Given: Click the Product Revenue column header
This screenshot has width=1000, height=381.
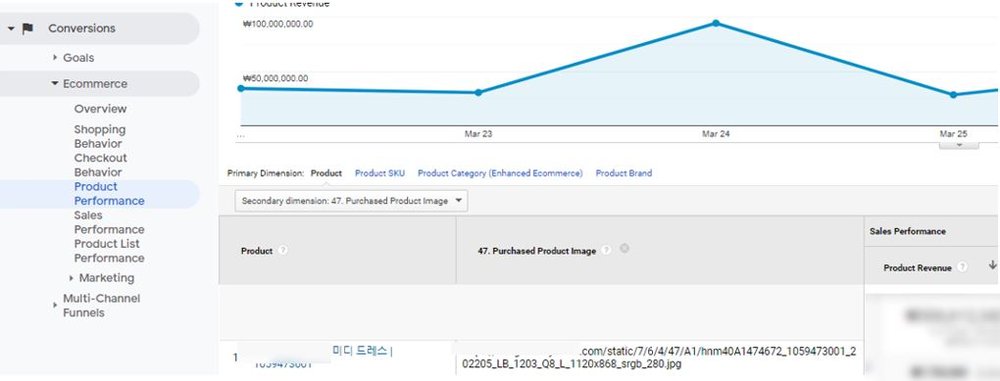Looking at the screenshot, I should pos(917,268).
